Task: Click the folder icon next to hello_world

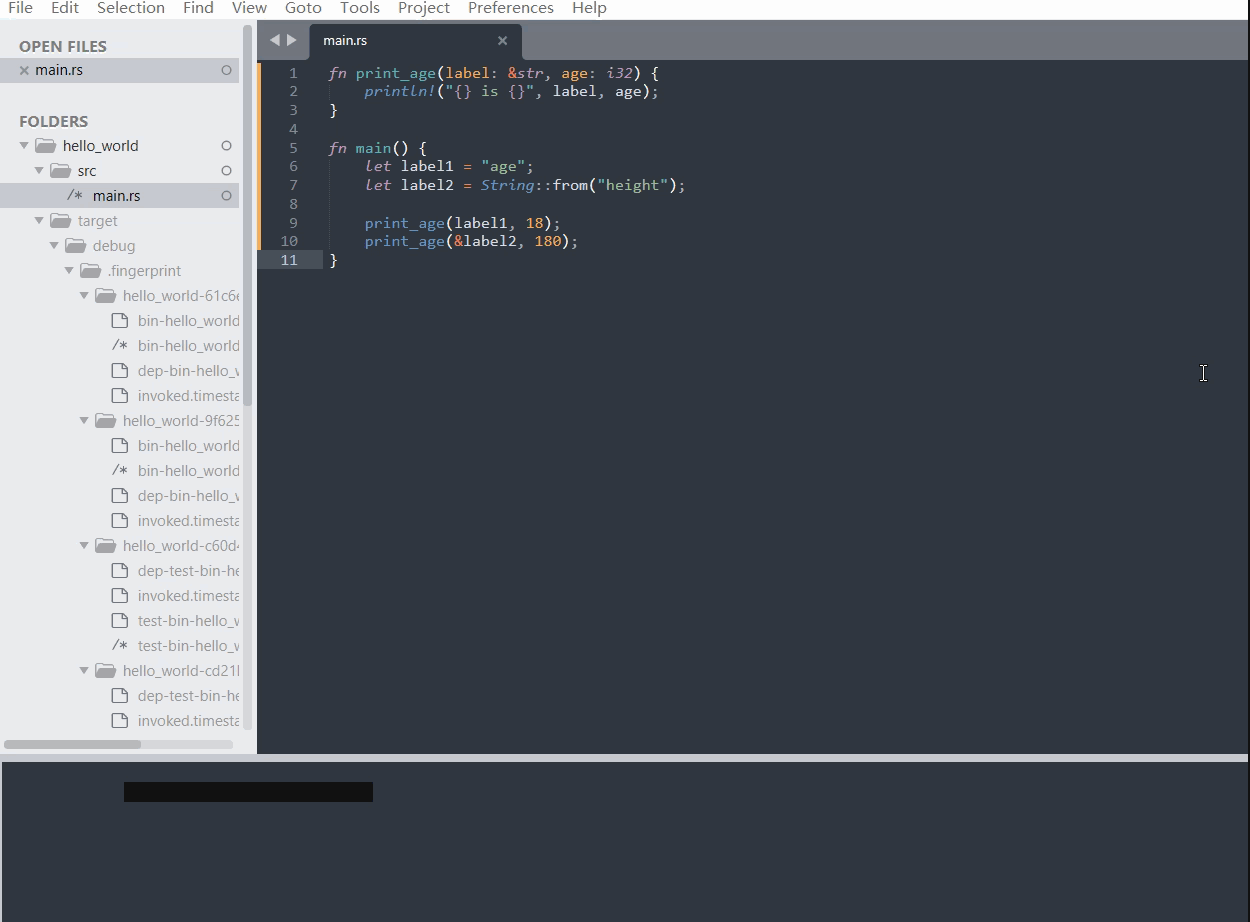Action: tap(45, 145)
